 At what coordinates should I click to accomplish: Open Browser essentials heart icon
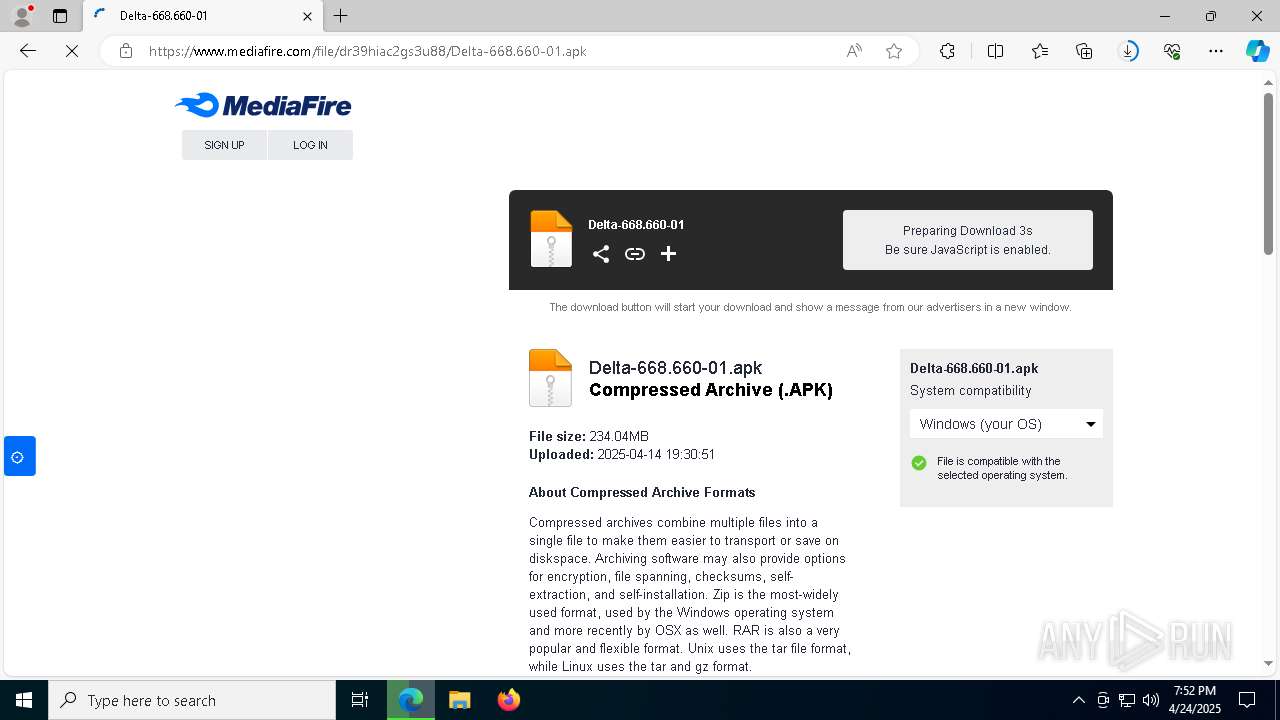click(x=1172, y=51)
